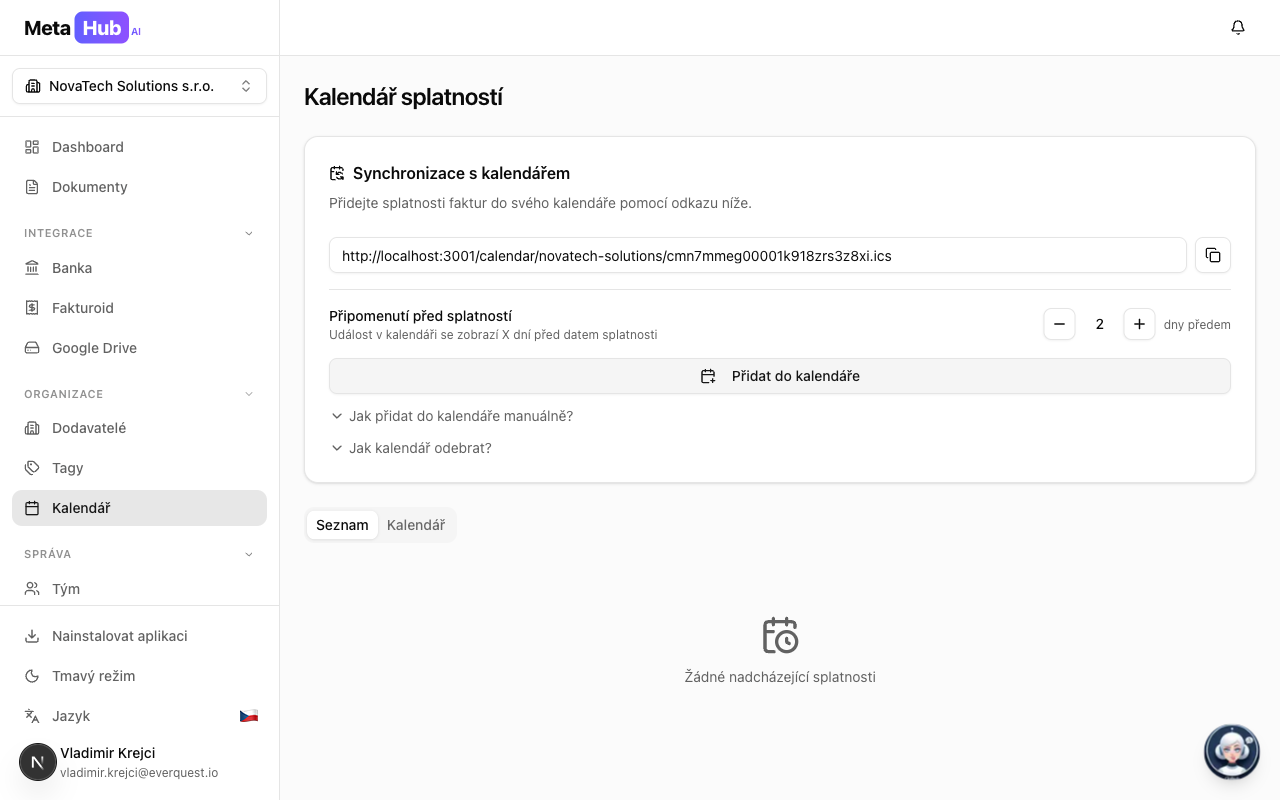
Task: Open Fakturoid integration page
Action: 83,308
